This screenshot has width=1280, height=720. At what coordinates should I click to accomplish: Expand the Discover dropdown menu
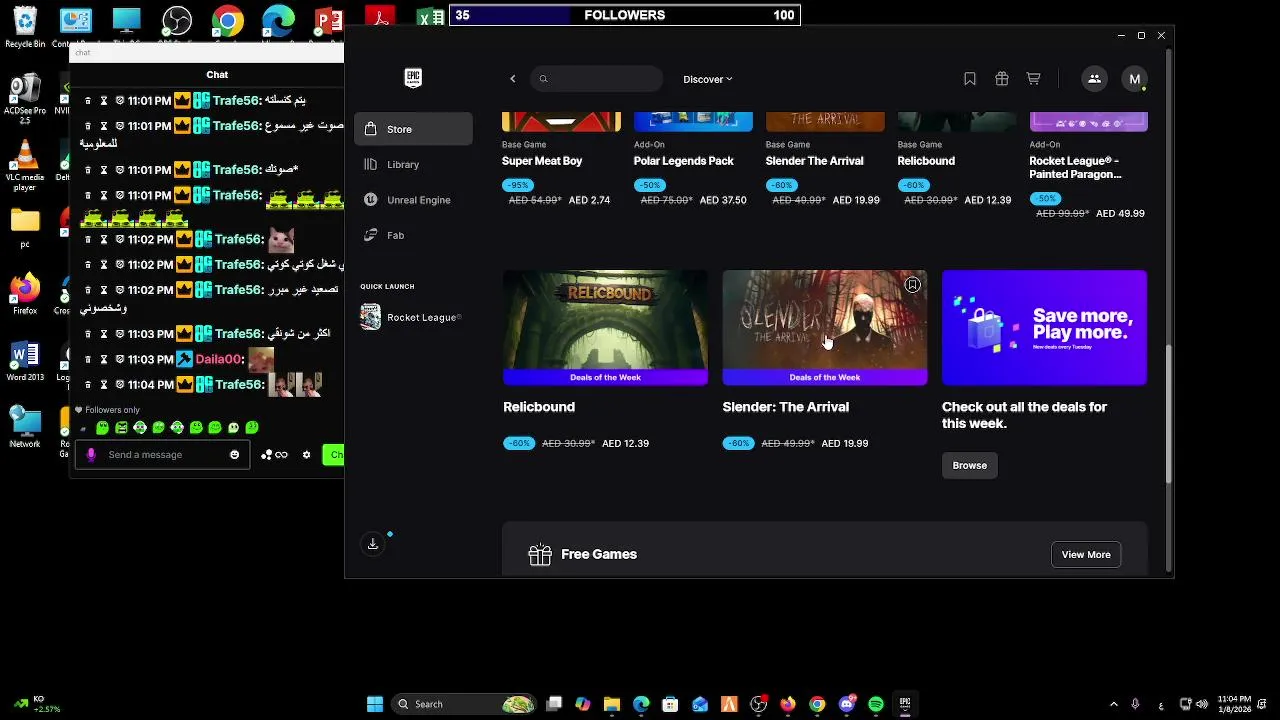[x=708, y=79]
